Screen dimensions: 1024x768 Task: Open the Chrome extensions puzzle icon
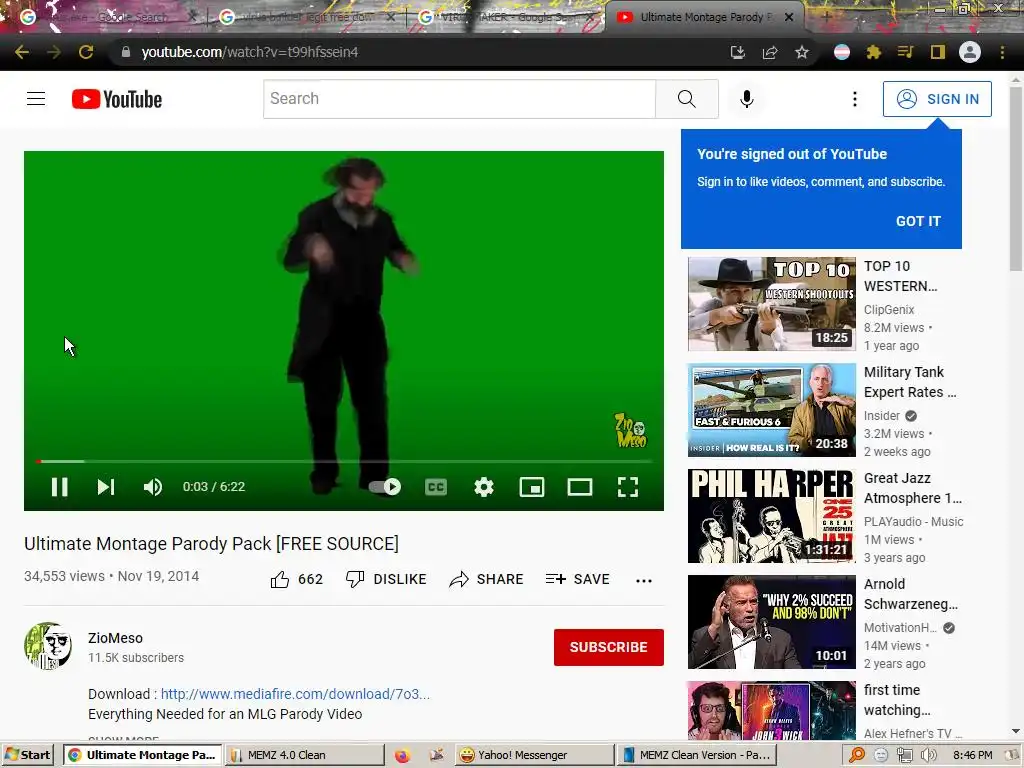coord(874,52)
